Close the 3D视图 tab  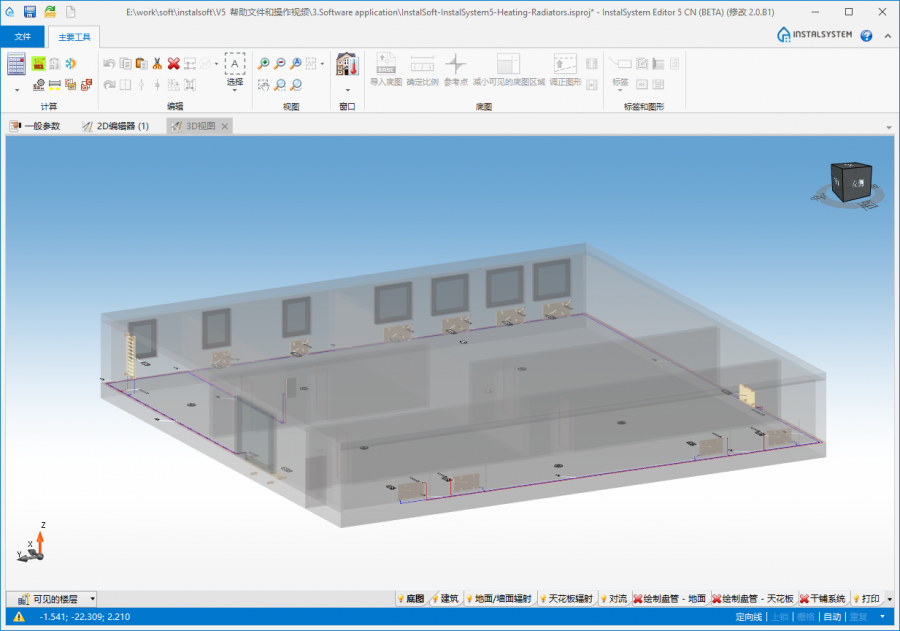pyautogui.click(x=225, y=126)
